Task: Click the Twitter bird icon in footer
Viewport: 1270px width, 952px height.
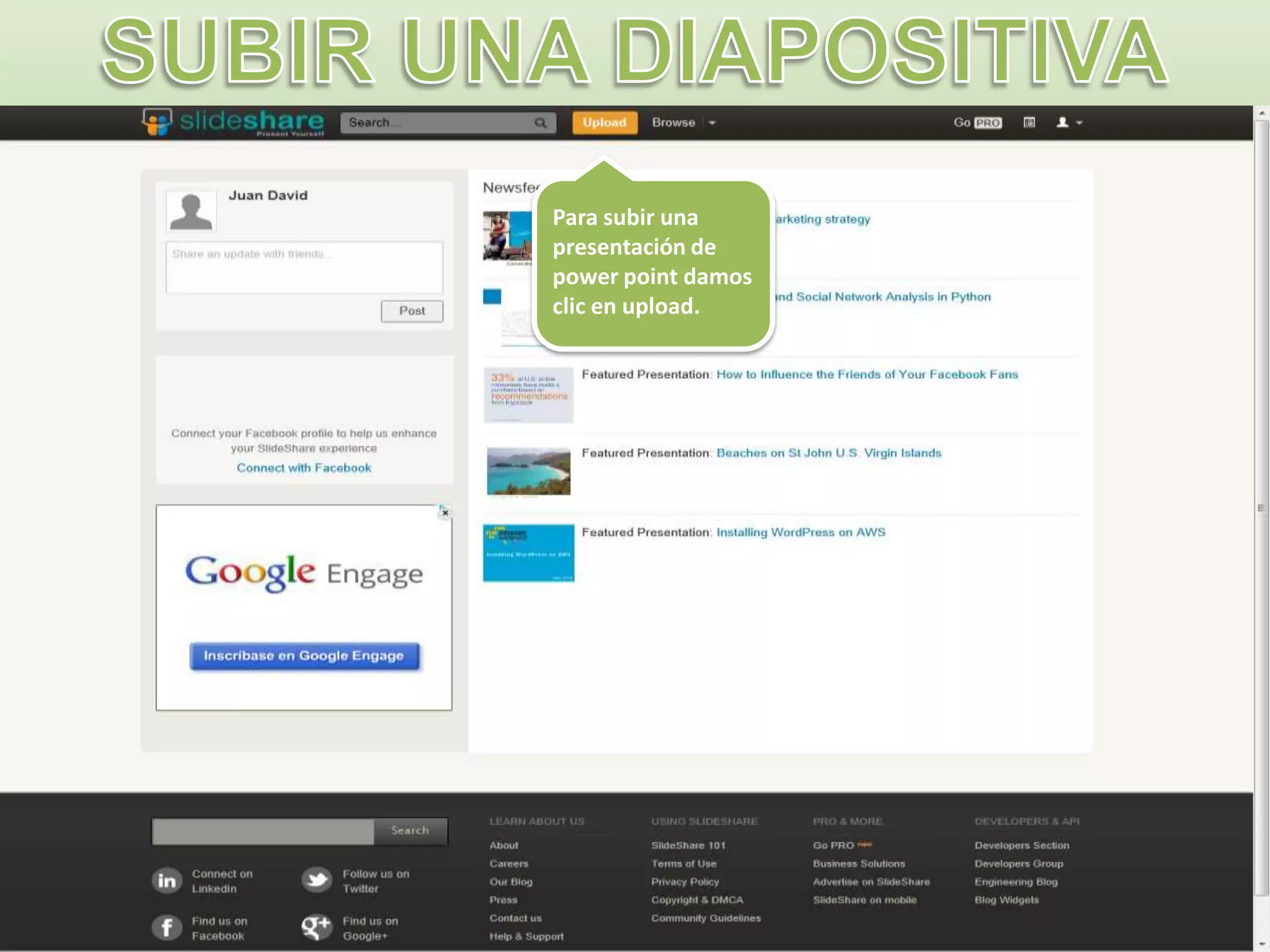Action: click(x=317, y=880)
